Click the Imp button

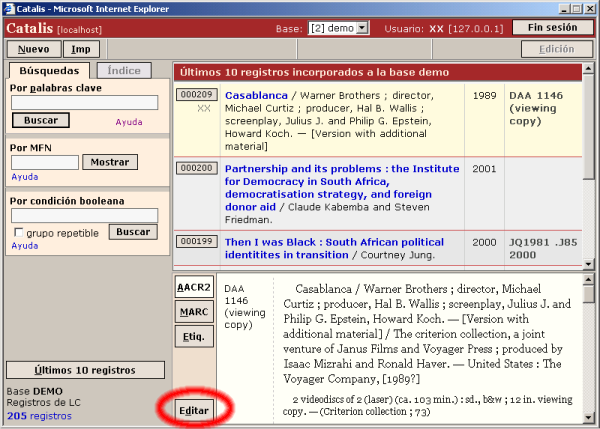(82, 49)
